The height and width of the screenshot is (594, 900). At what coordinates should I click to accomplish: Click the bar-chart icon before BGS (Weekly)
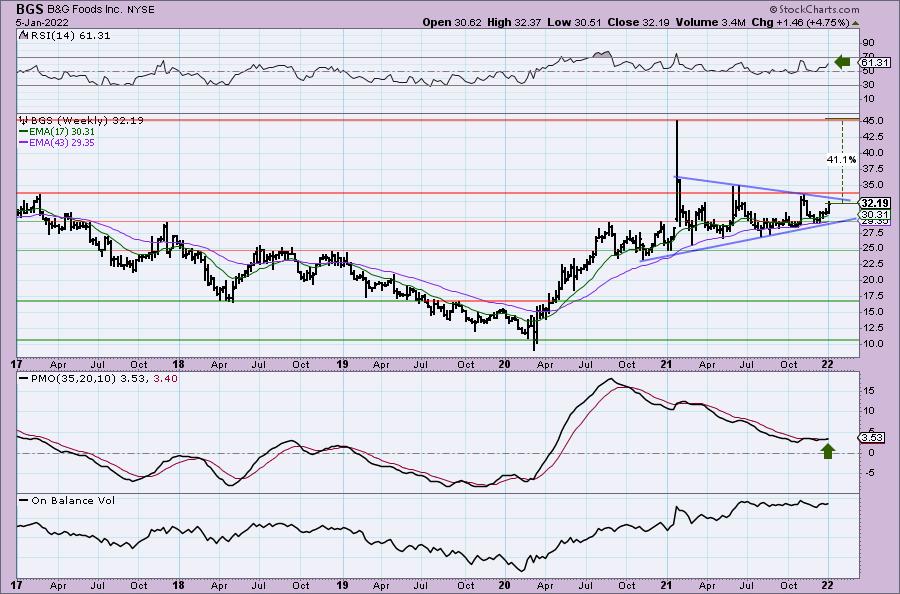pyautogui.click(x=24, y=120)
